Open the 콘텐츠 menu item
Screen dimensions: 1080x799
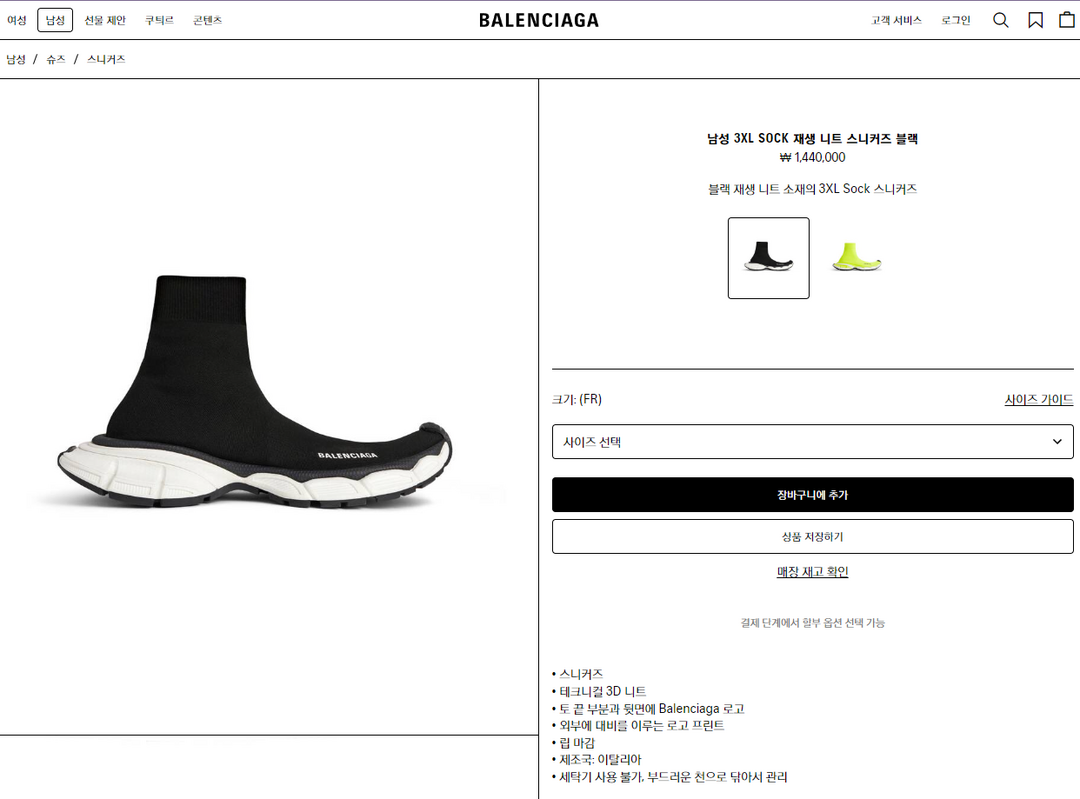[207, 20]
